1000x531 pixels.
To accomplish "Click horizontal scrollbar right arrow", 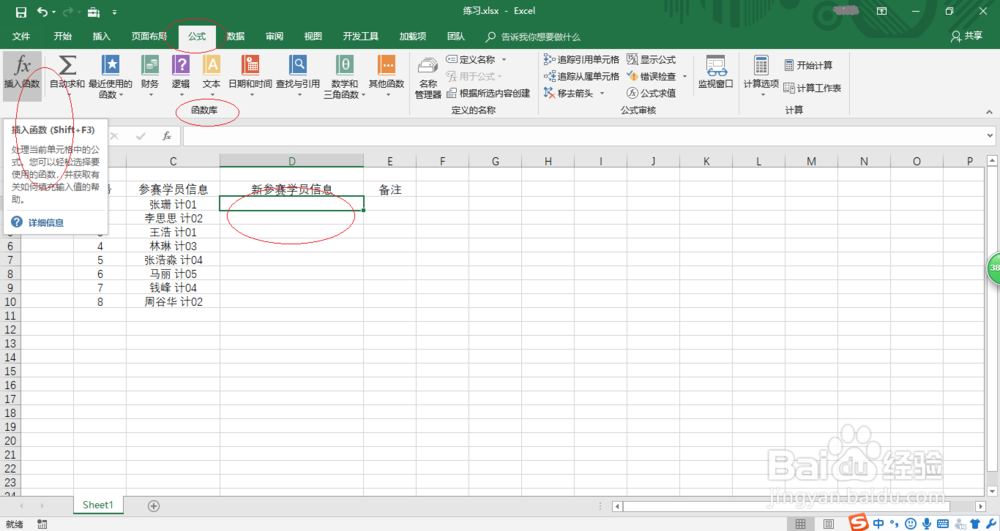I will click(x=981, y=506).
